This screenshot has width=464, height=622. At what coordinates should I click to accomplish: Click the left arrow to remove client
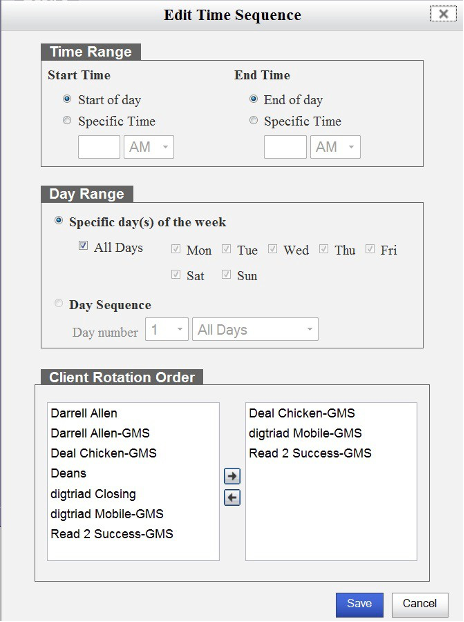click(x=232, y=497)
